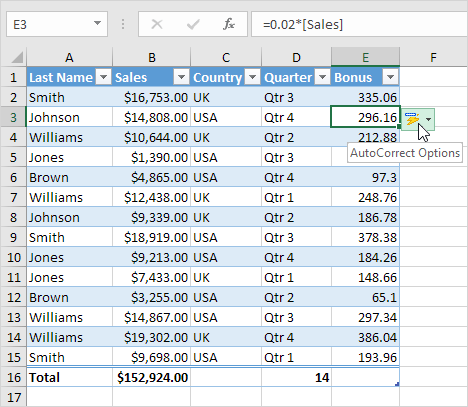Click the formula bar with =0.02*[Sales]
Screen dimensions: 468x407
[359, 24]
